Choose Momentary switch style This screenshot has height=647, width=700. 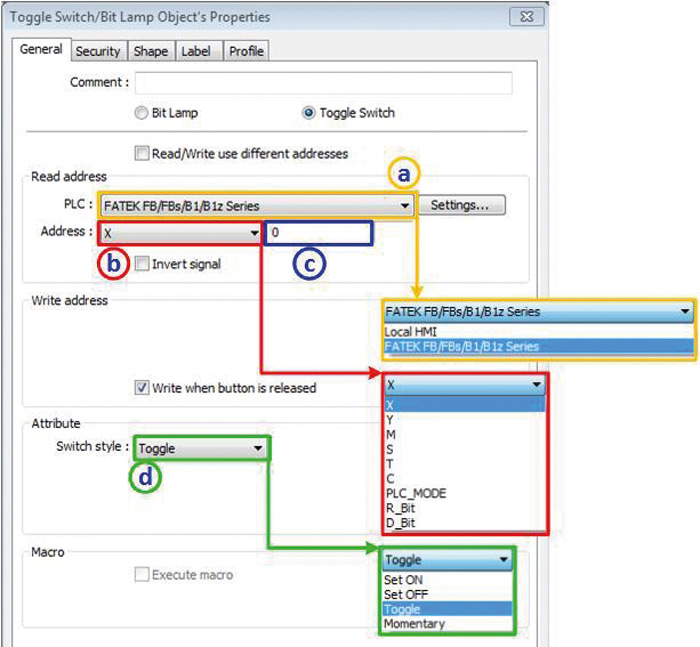[x=447, y=624]
